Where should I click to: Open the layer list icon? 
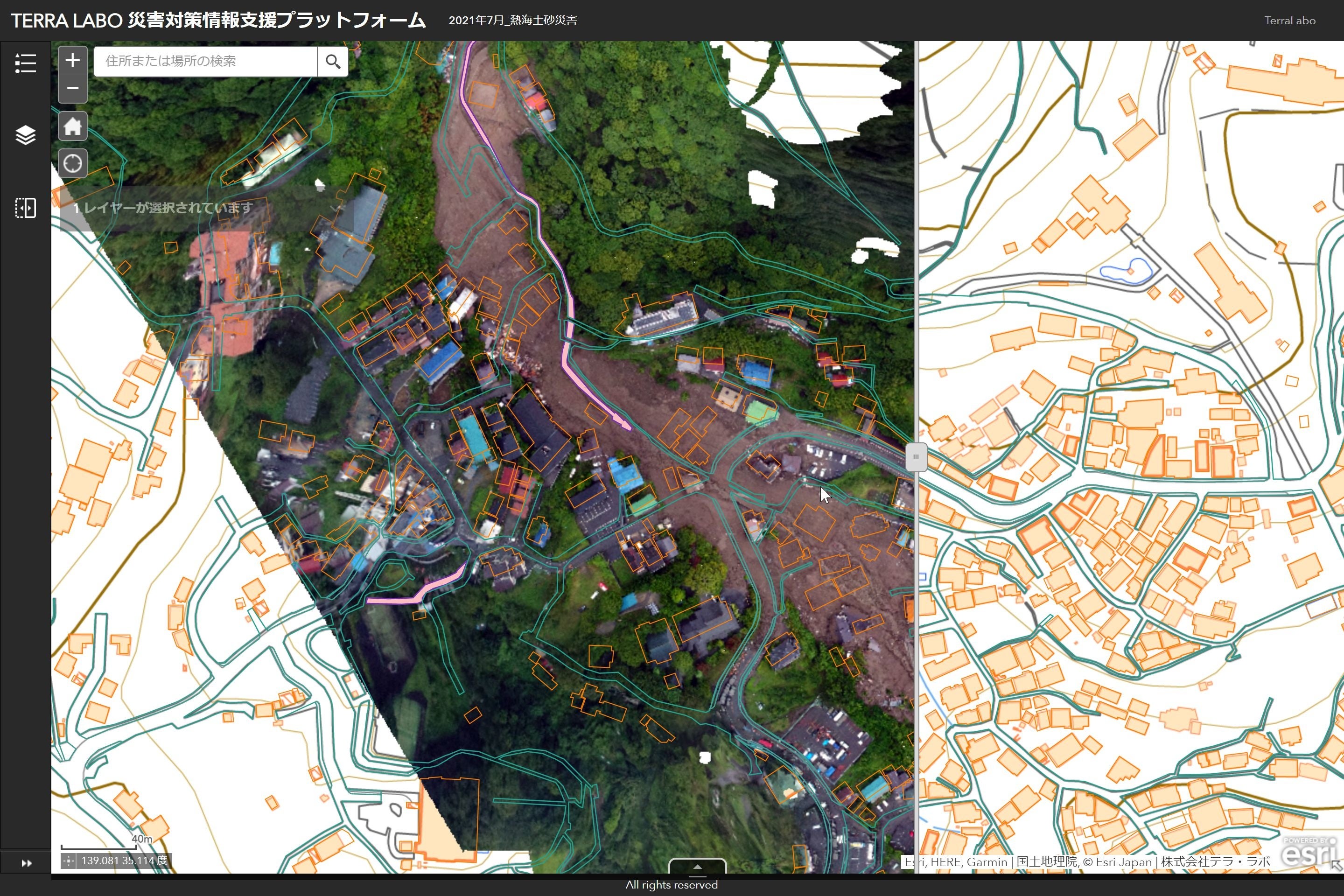pos(25,135)
